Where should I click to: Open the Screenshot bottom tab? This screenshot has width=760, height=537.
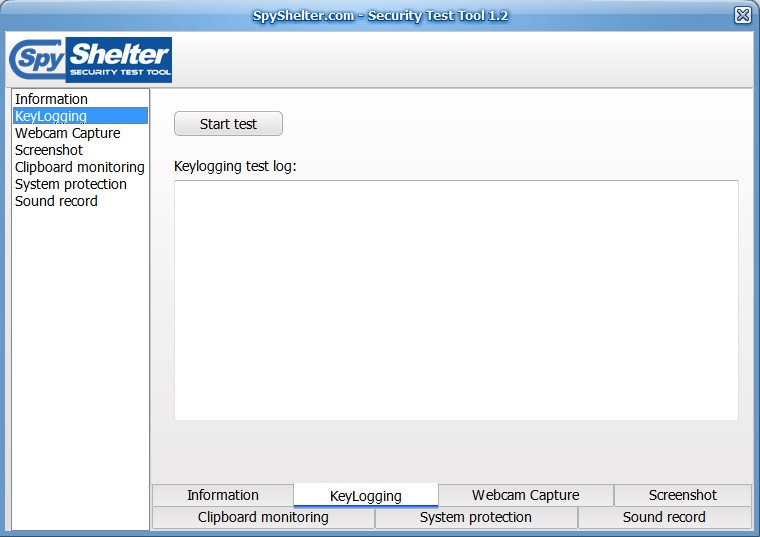(x=682, y=495)
